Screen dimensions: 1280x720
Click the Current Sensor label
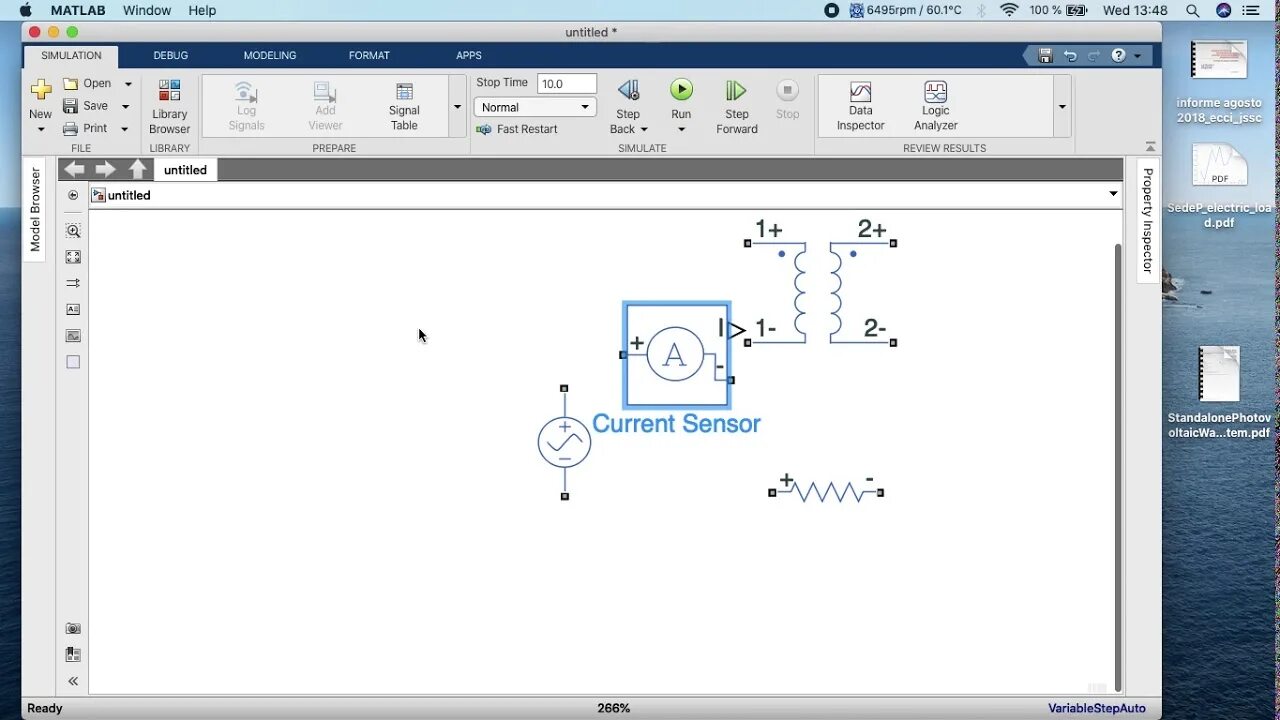pos(676,424)
